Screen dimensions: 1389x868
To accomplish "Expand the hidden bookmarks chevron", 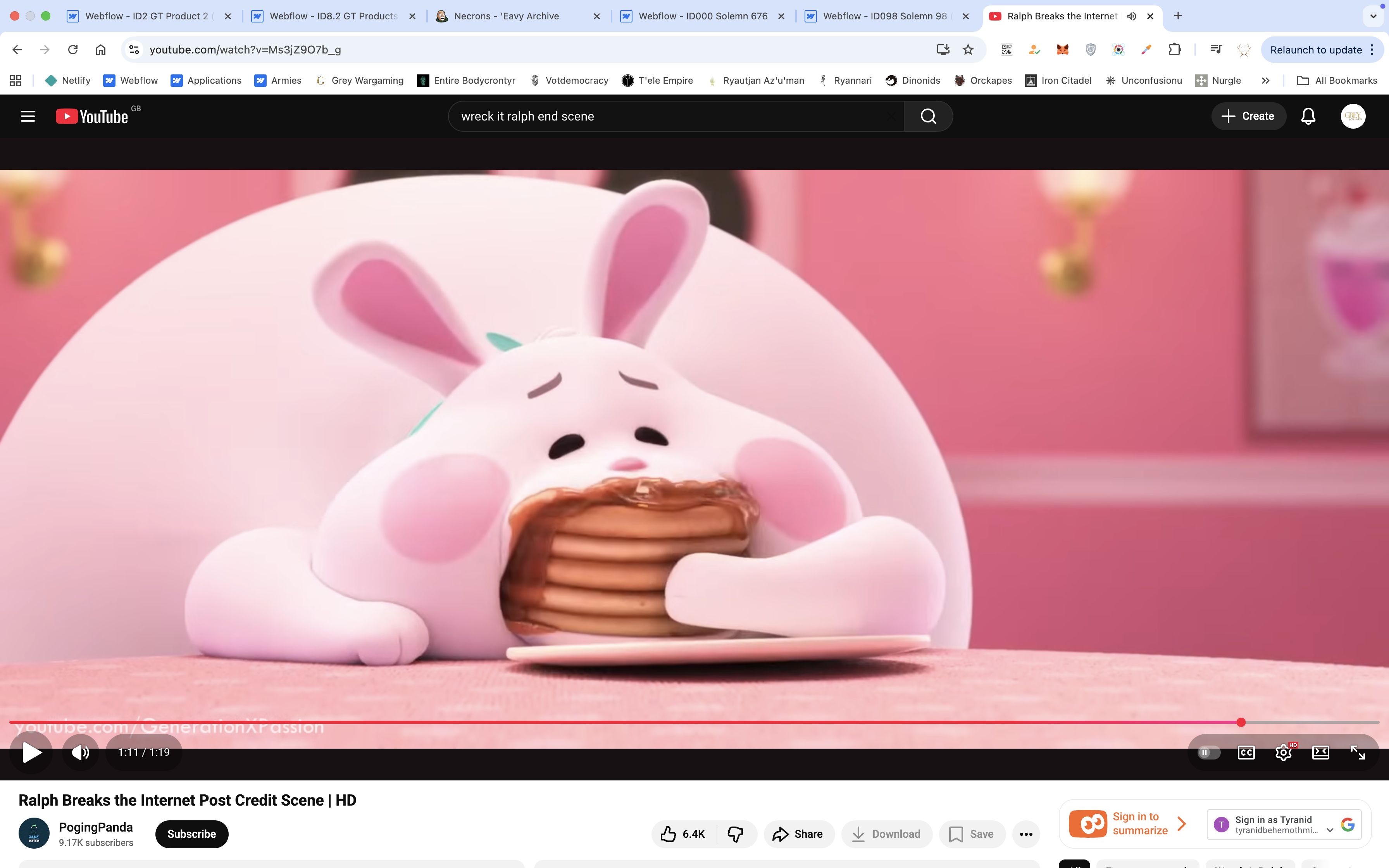I will (1265, 80).
